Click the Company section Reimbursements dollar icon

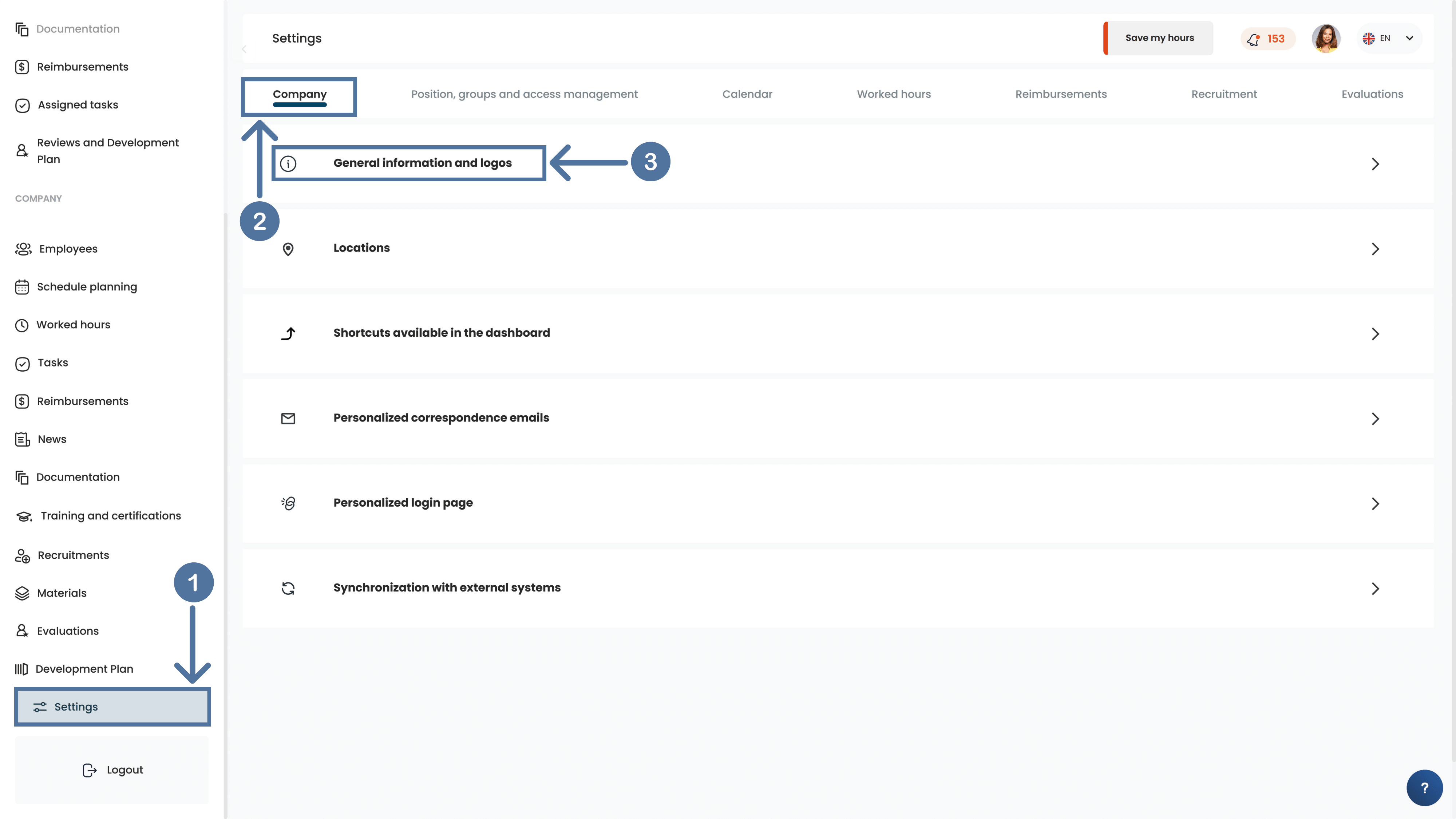(22, 401)
